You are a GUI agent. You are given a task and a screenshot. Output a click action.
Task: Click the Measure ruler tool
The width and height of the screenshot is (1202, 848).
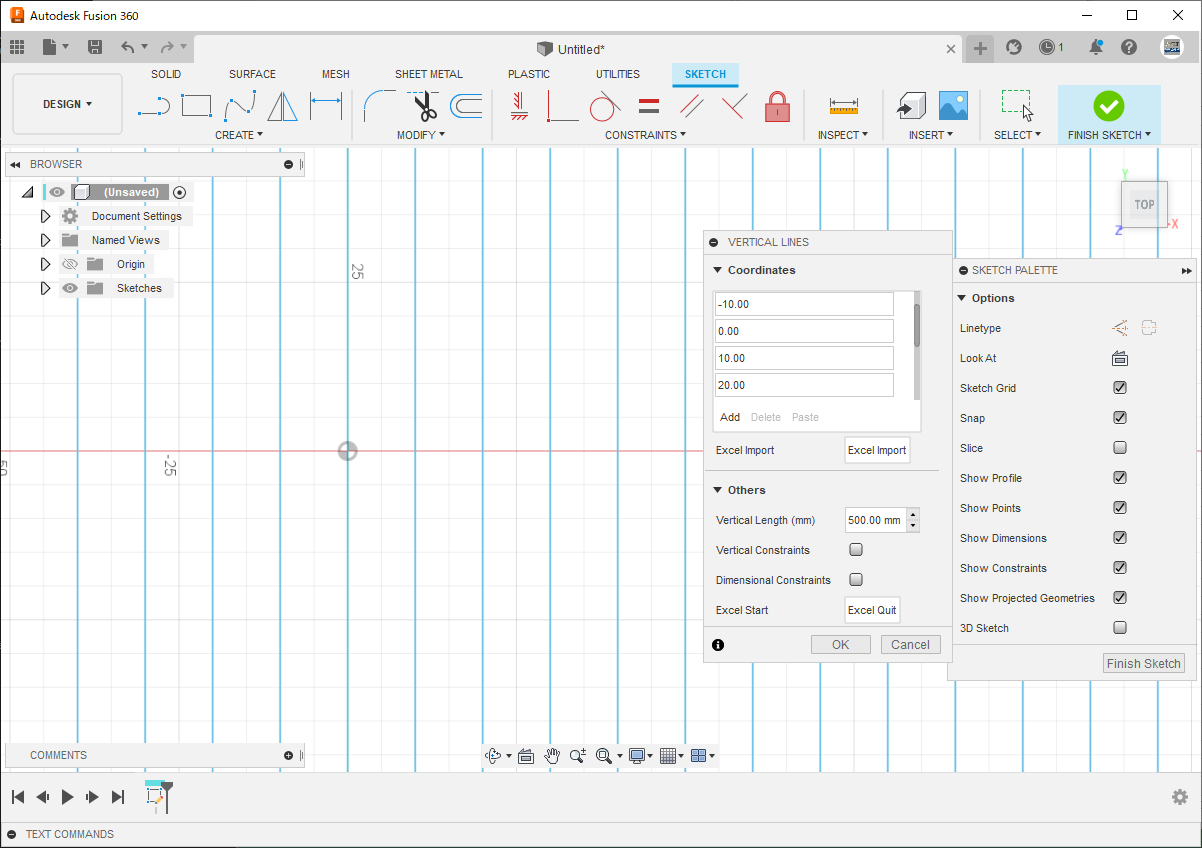point(844,105)
